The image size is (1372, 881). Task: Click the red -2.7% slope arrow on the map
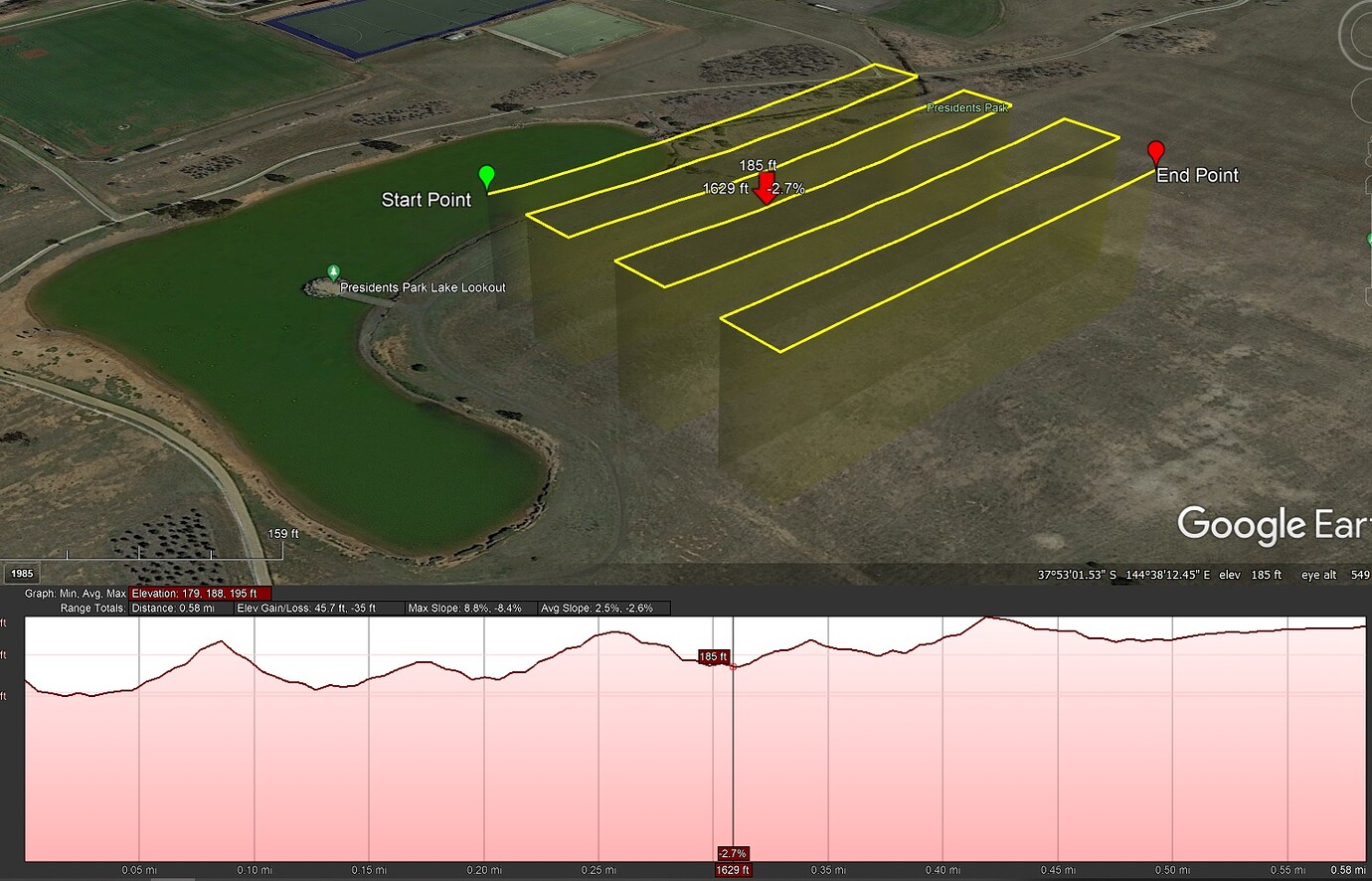766,189
